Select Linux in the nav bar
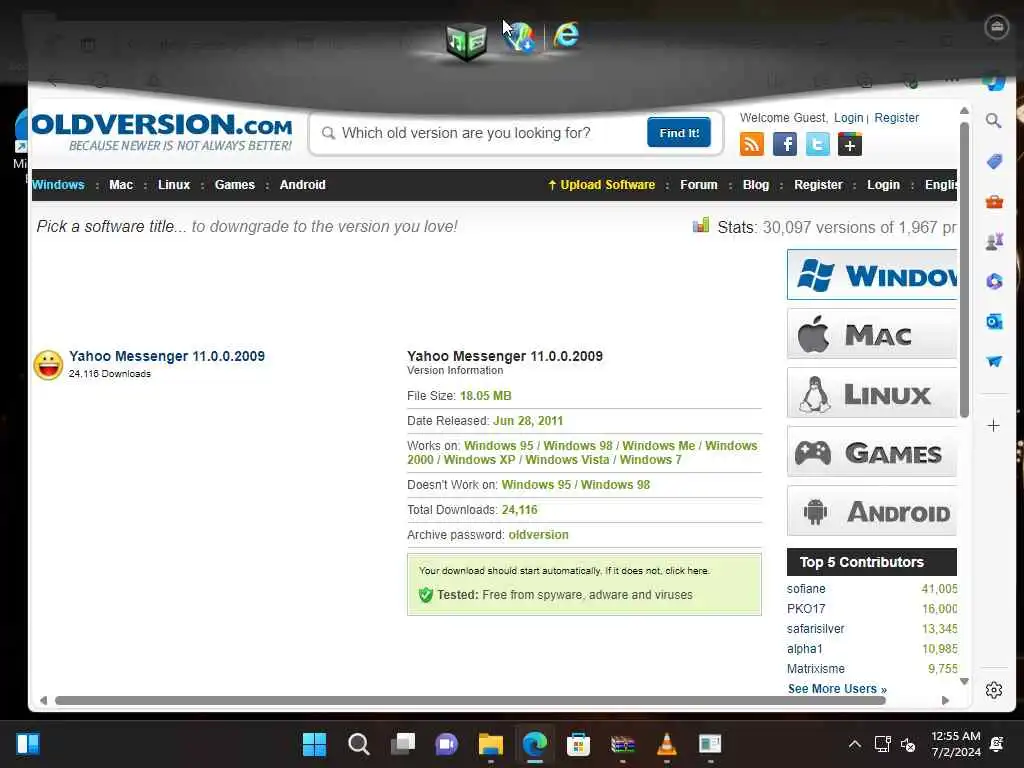This screenshot has height=768, width=1024. [x=174, y=185]
